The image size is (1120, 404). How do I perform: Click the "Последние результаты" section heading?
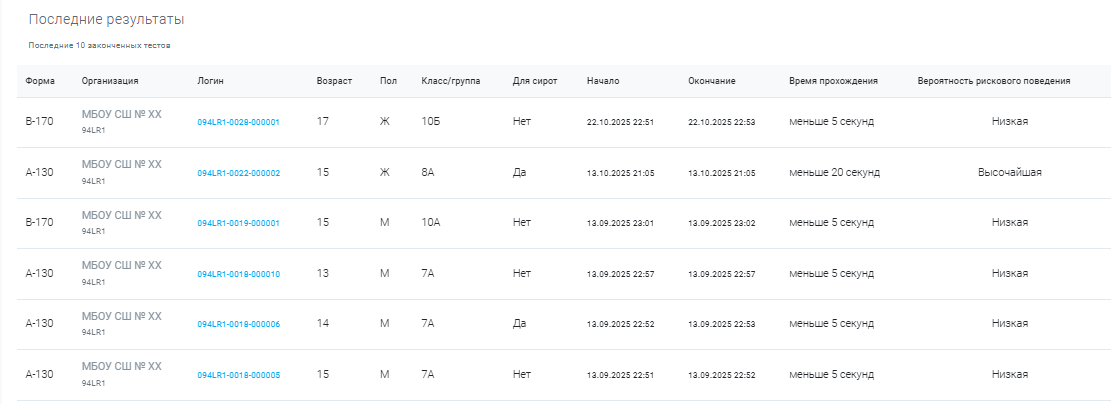click(x=106, y=20)
